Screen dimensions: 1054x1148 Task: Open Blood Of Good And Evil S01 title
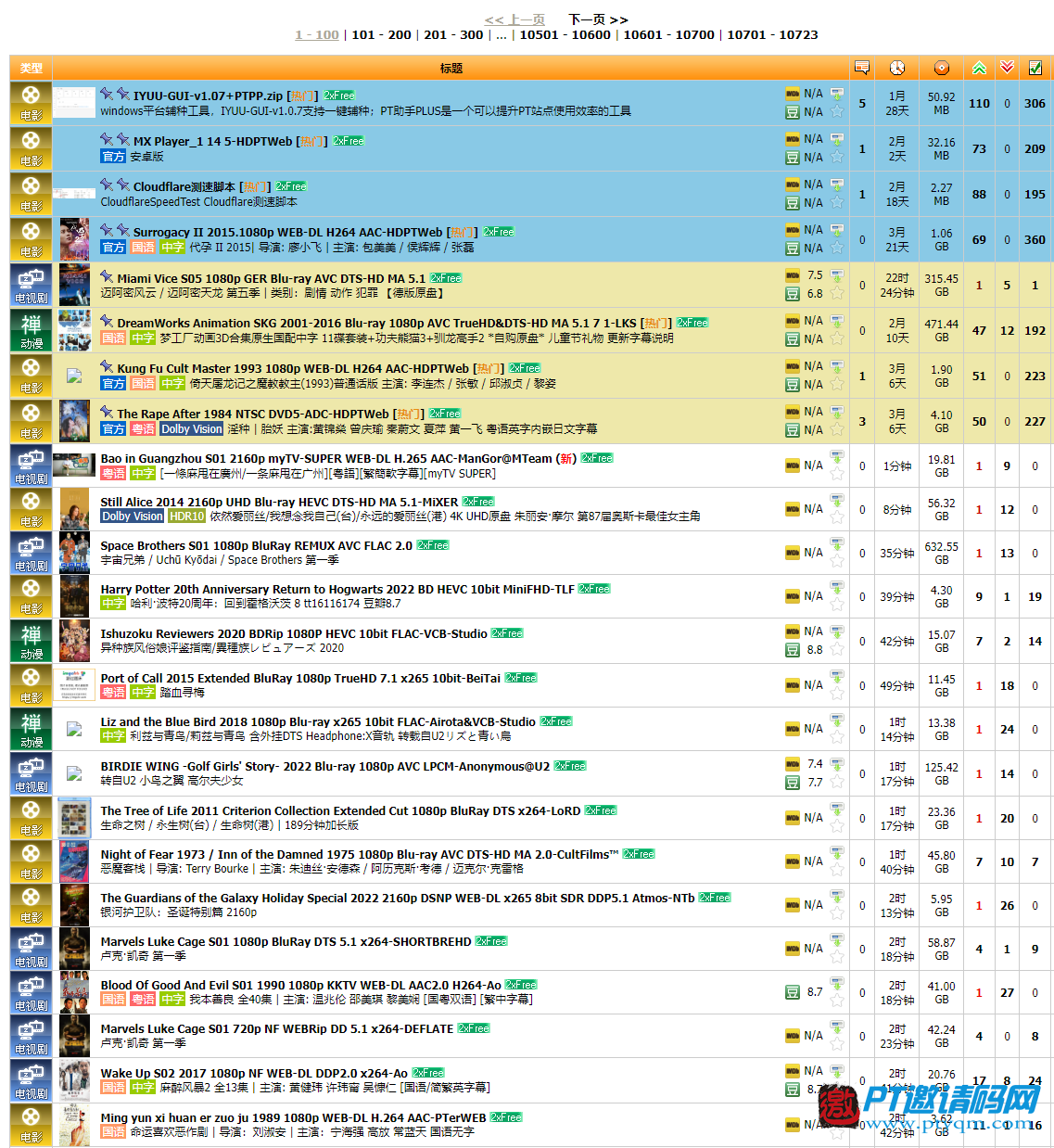(x=300, y=985)
